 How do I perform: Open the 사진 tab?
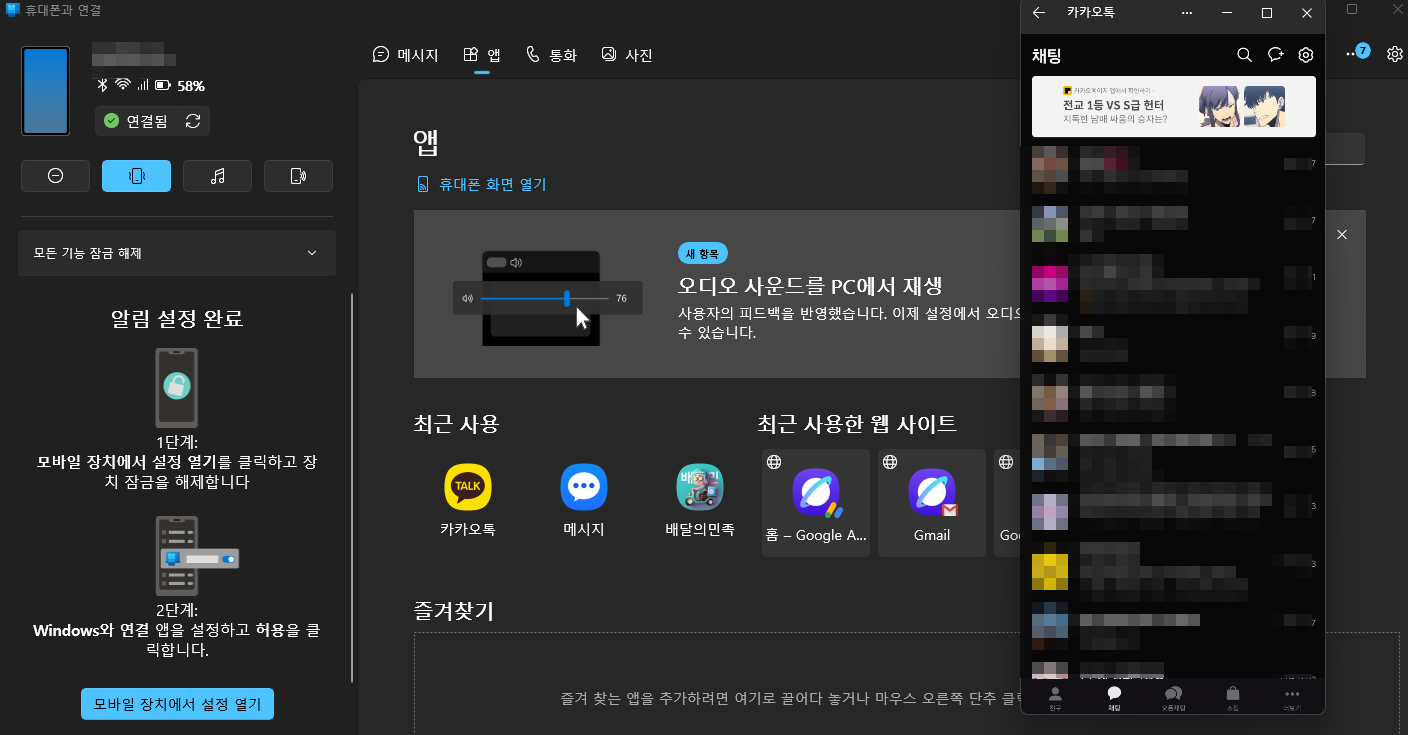(x=627, y=55)
